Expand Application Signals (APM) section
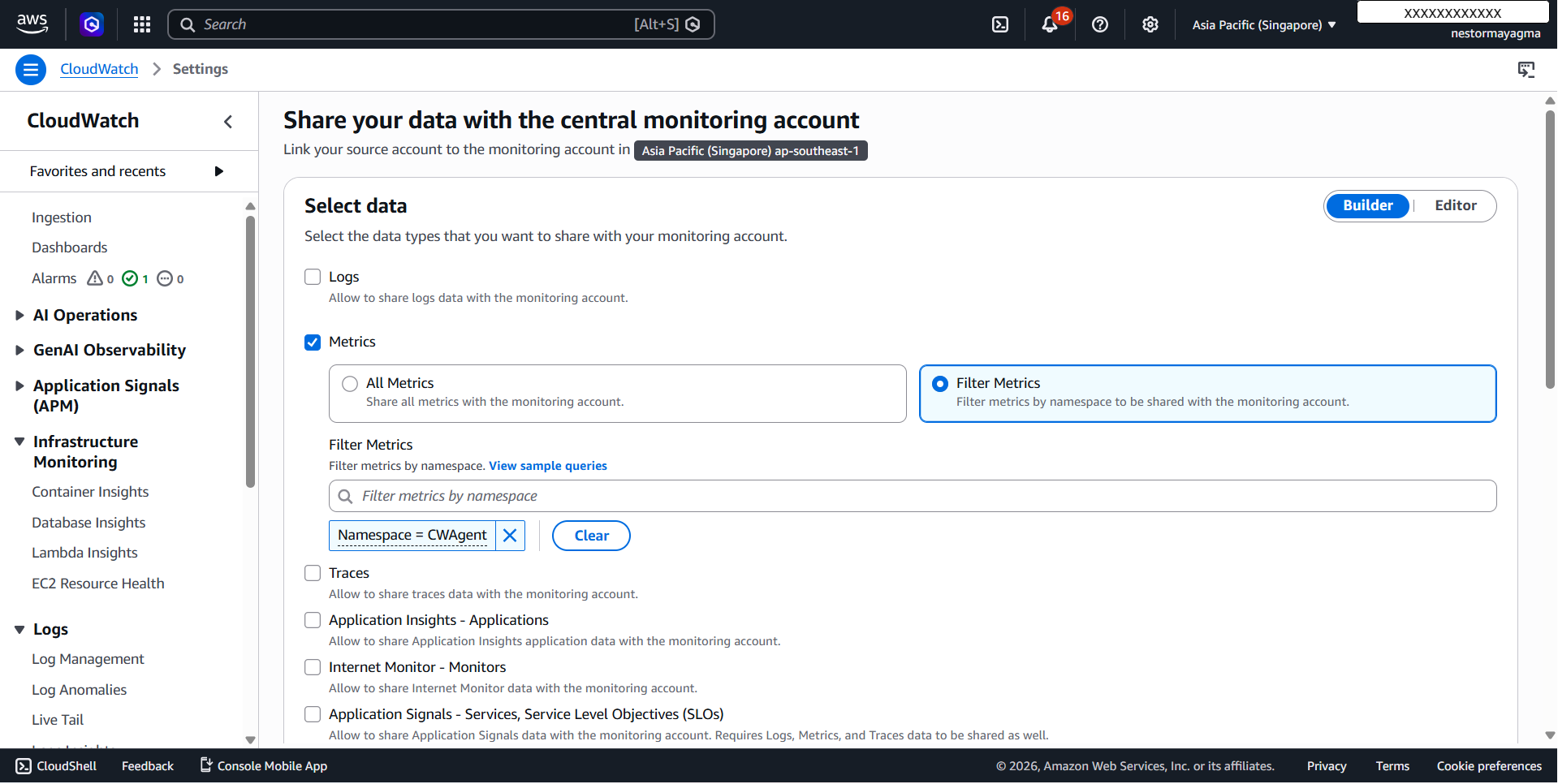 click(19, 386)
